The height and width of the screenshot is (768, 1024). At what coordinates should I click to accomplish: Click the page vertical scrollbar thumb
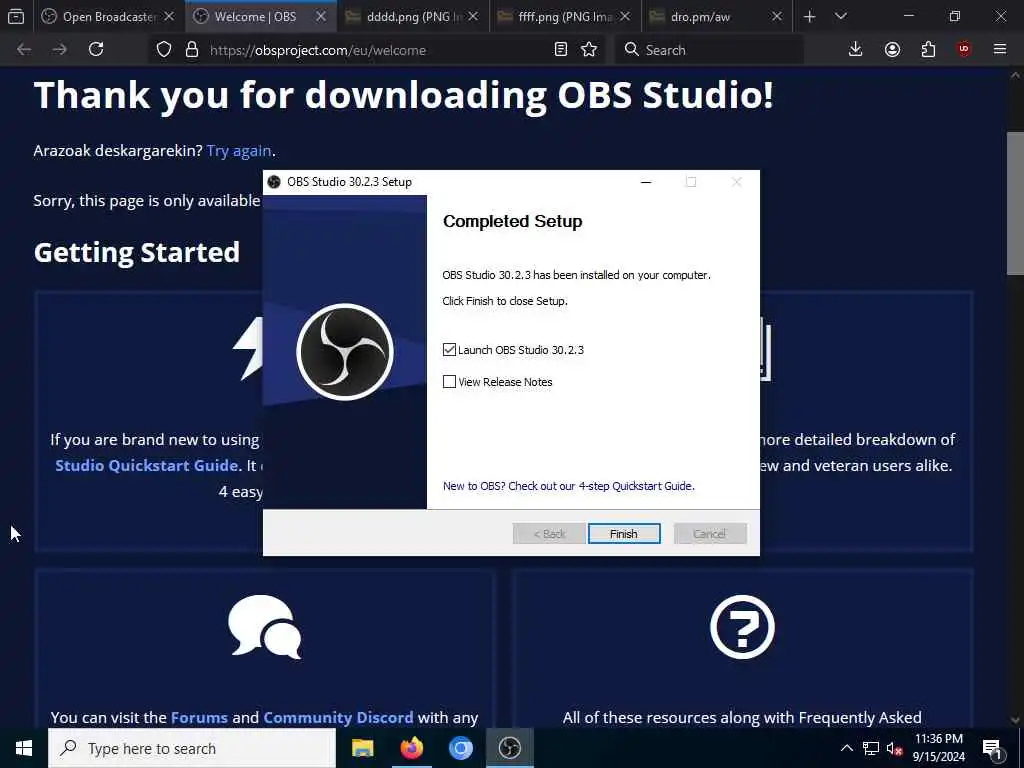1015,203
